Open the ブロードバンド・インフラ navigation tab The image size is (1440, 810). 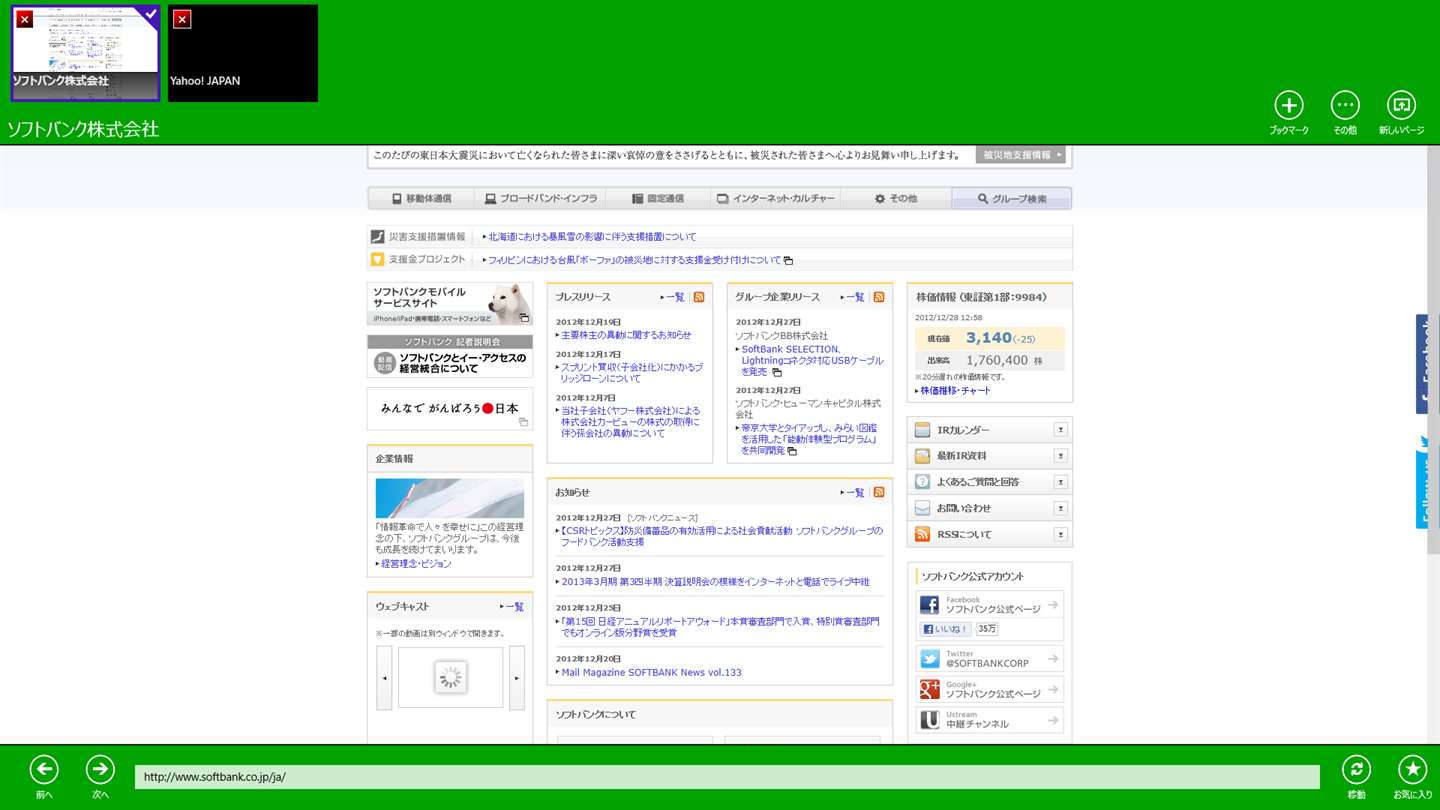point(540,199)
